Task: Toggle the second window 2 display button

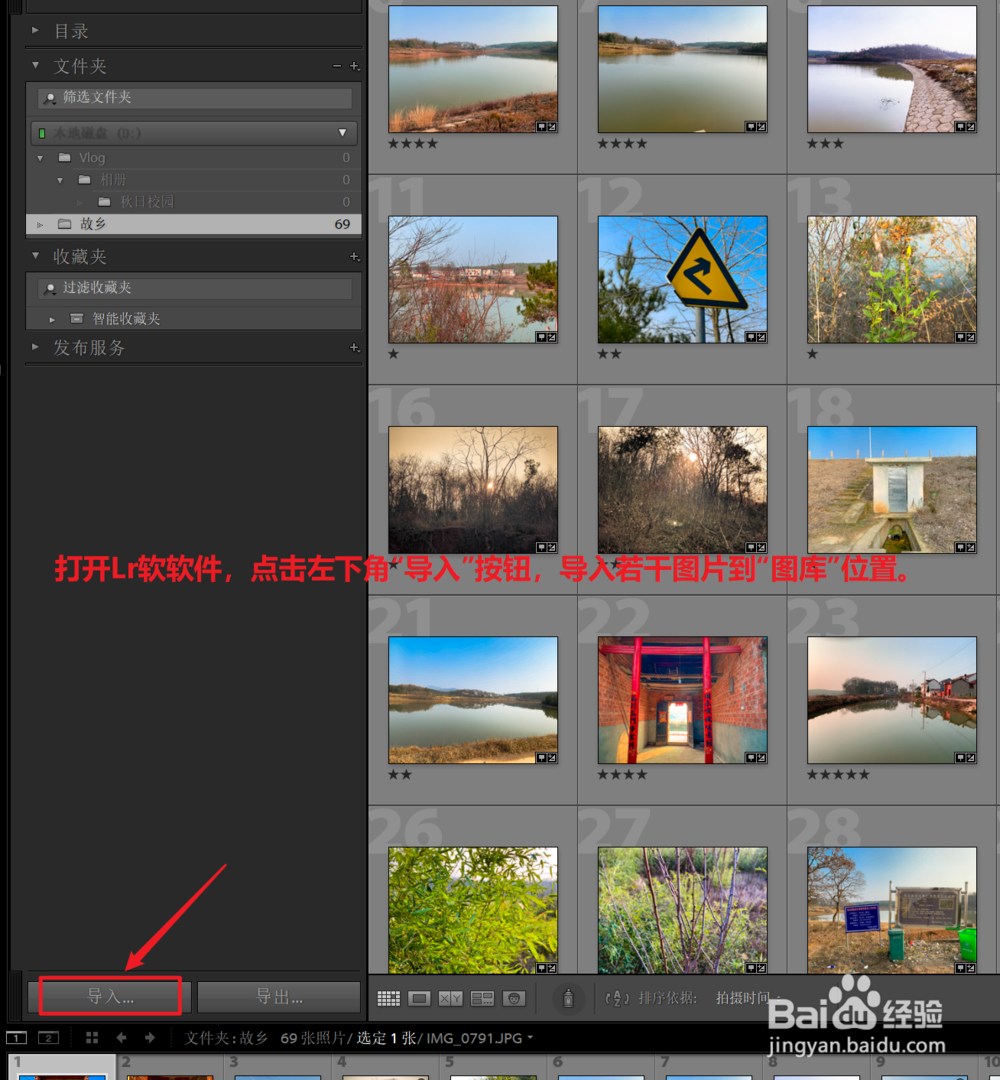Action: 48,1038
